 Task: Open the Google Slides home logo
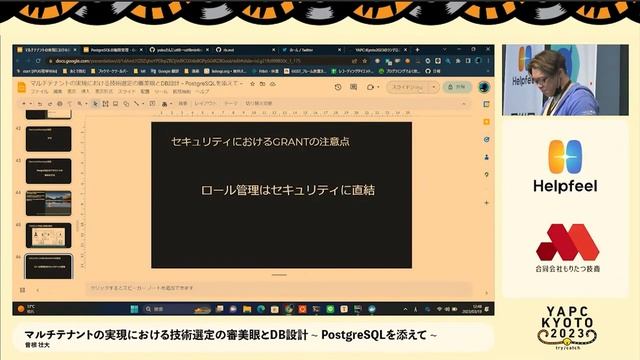(x=21, y=87)
